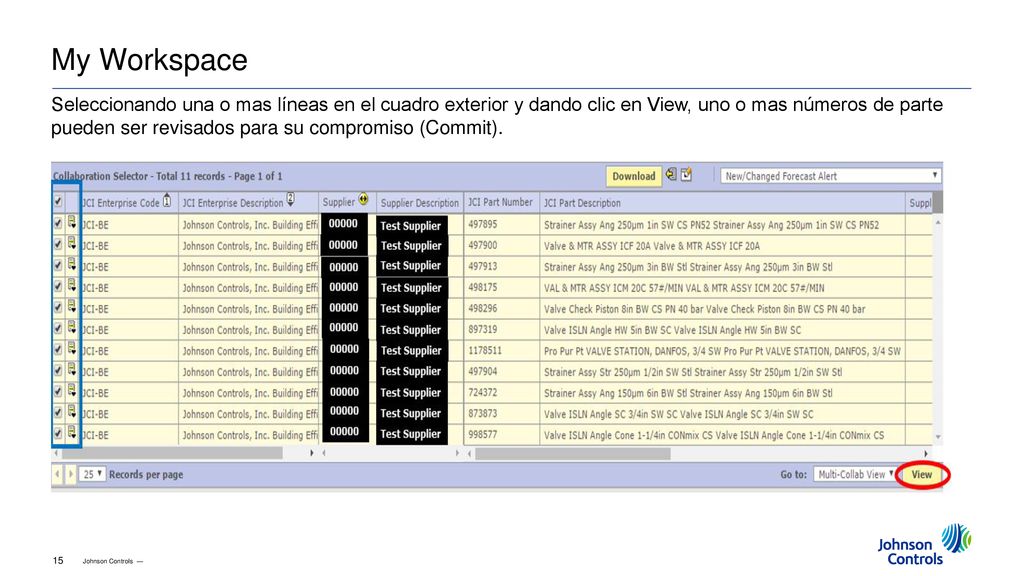Viewport: 1024px width, 576px height.
Task: Open the New/Changed Forecast Alert dropdown
Action: click(x=830, y=176)
